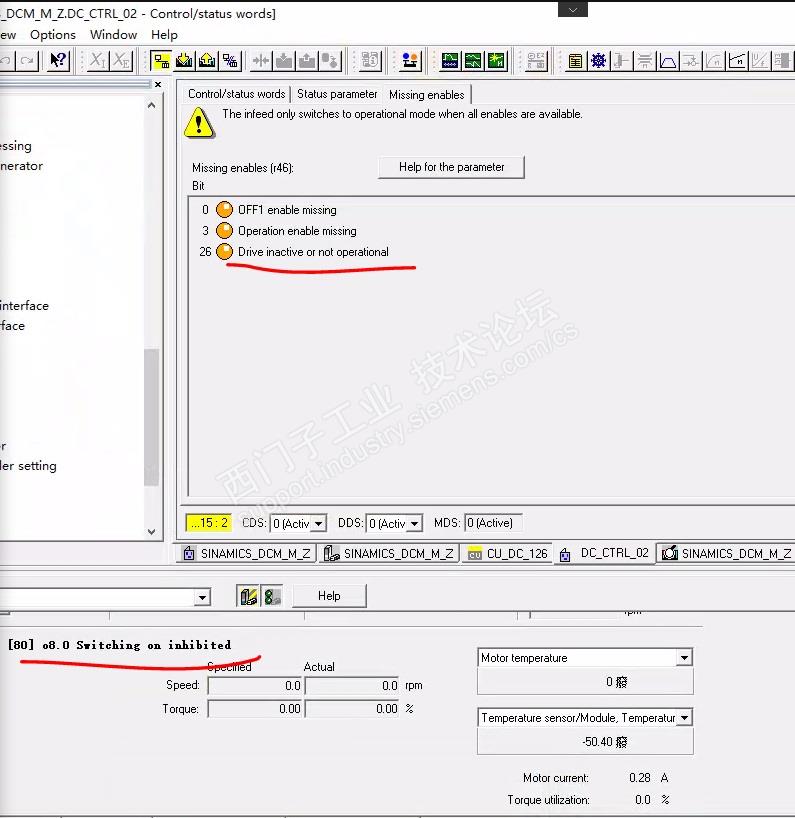This screenshot has height=818, width=795.
Task: Click the blue gear commissioning icon
Action: 598,61
